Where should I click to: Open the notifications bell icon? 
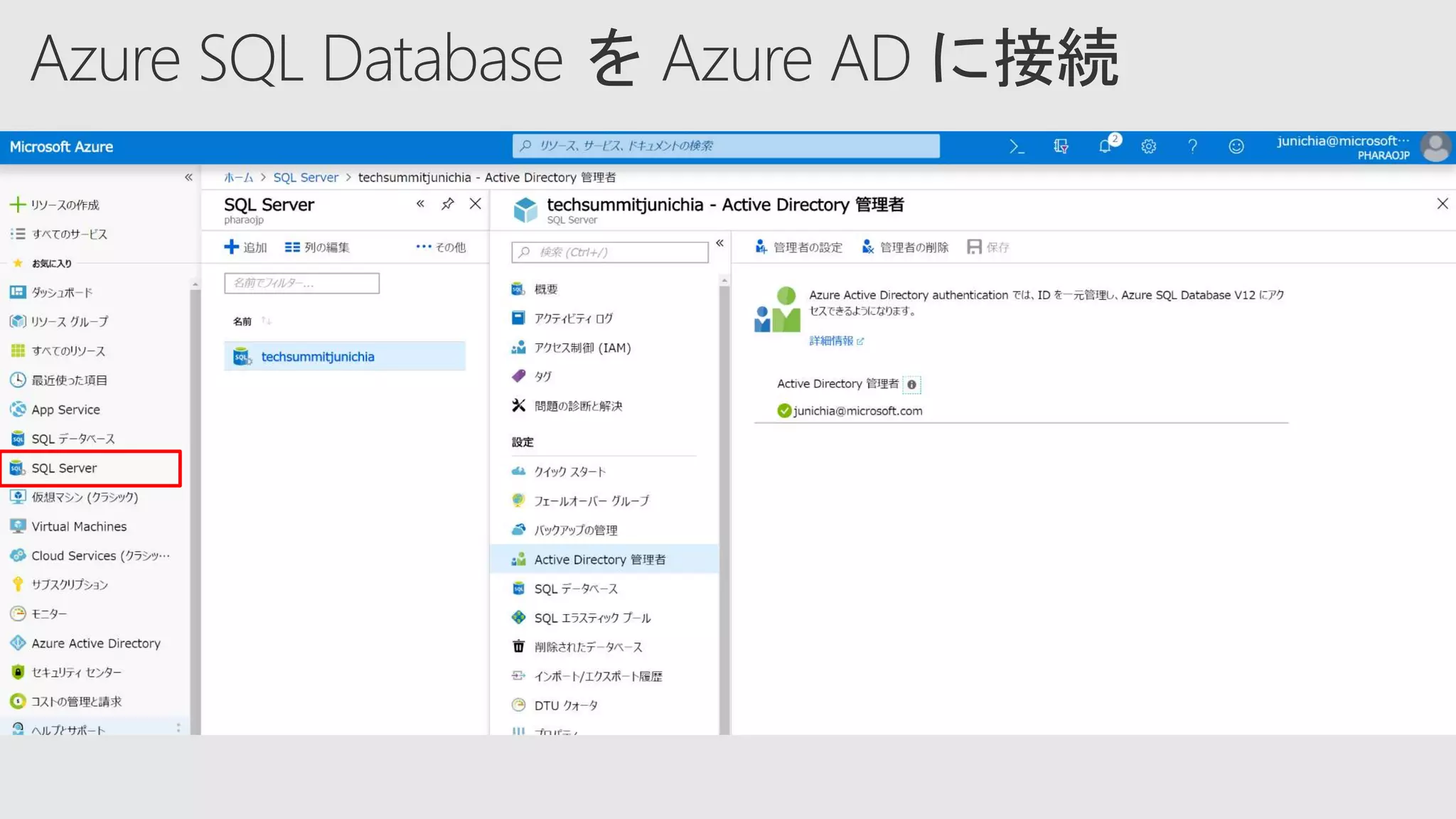point(1105,146)
